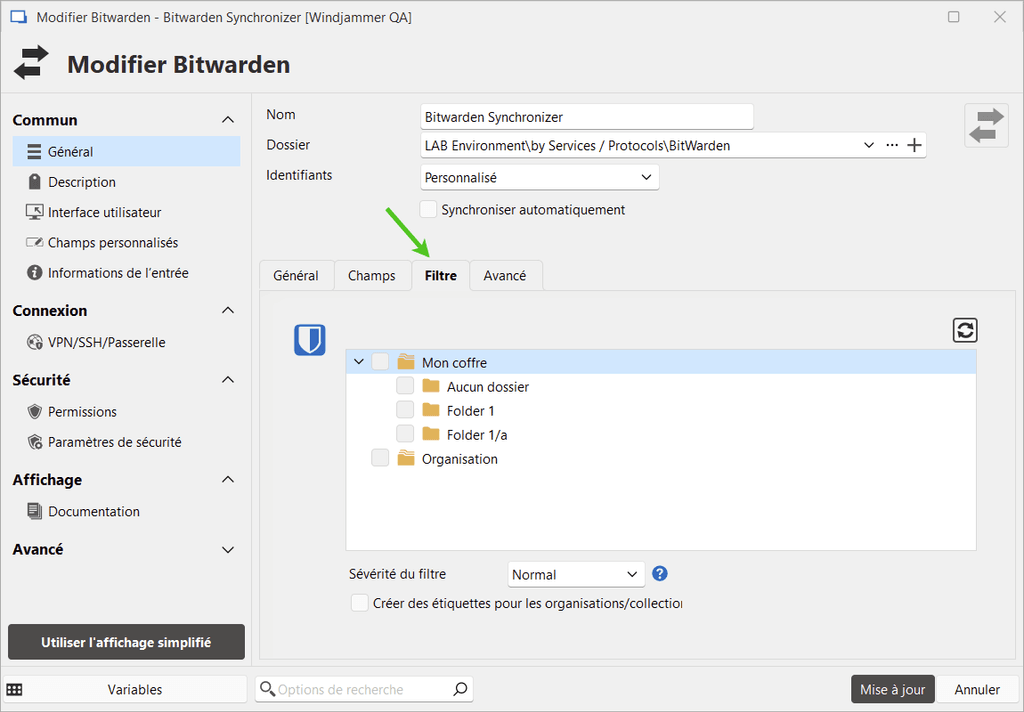Click the refresh icon above the folder tree
1024x712 pixels.
pyautogui.click(x=965, y=331)
